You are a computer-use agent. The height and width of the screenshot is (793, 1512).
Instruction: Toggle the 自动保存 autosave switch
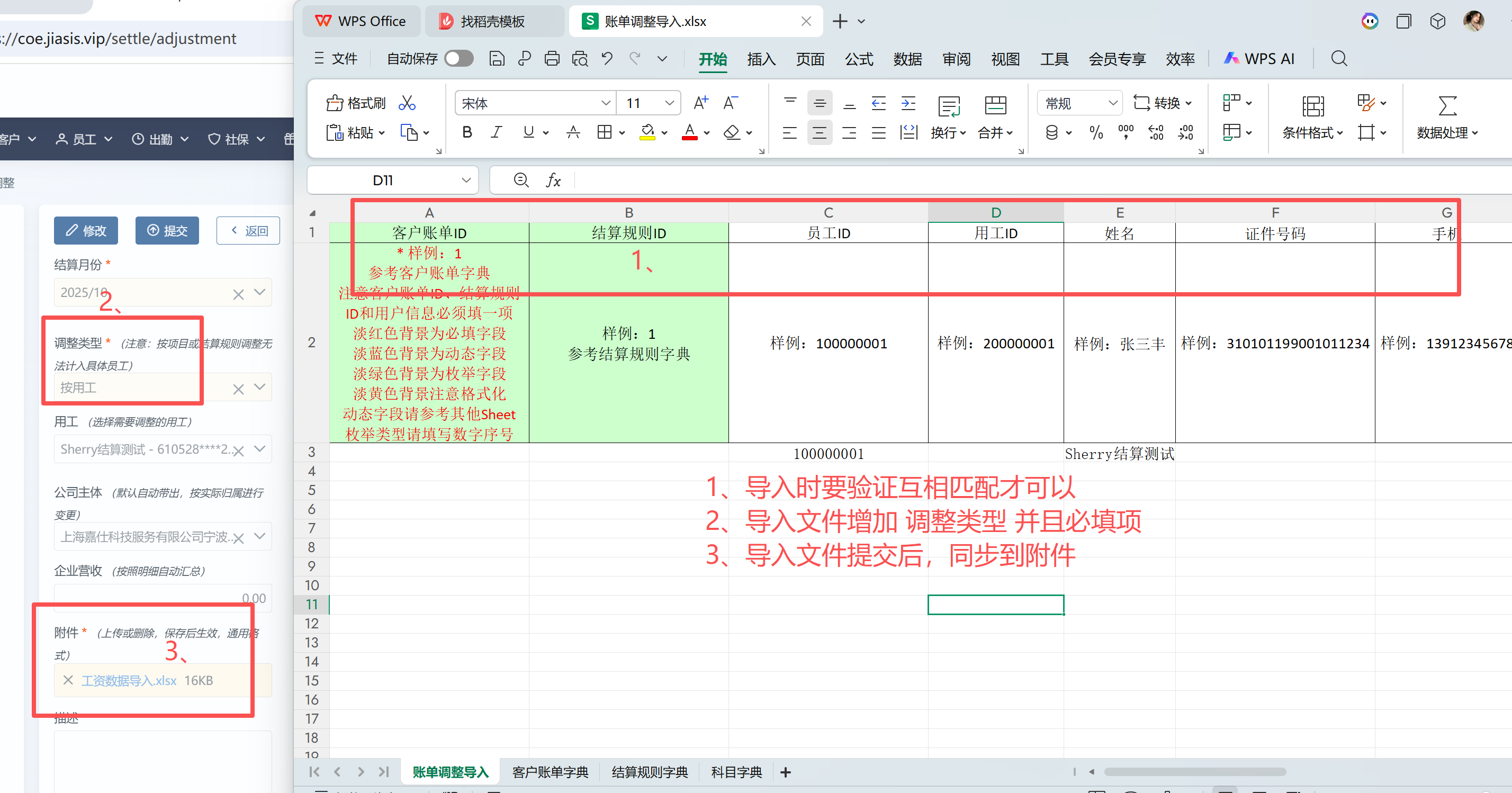coord(458,58)
